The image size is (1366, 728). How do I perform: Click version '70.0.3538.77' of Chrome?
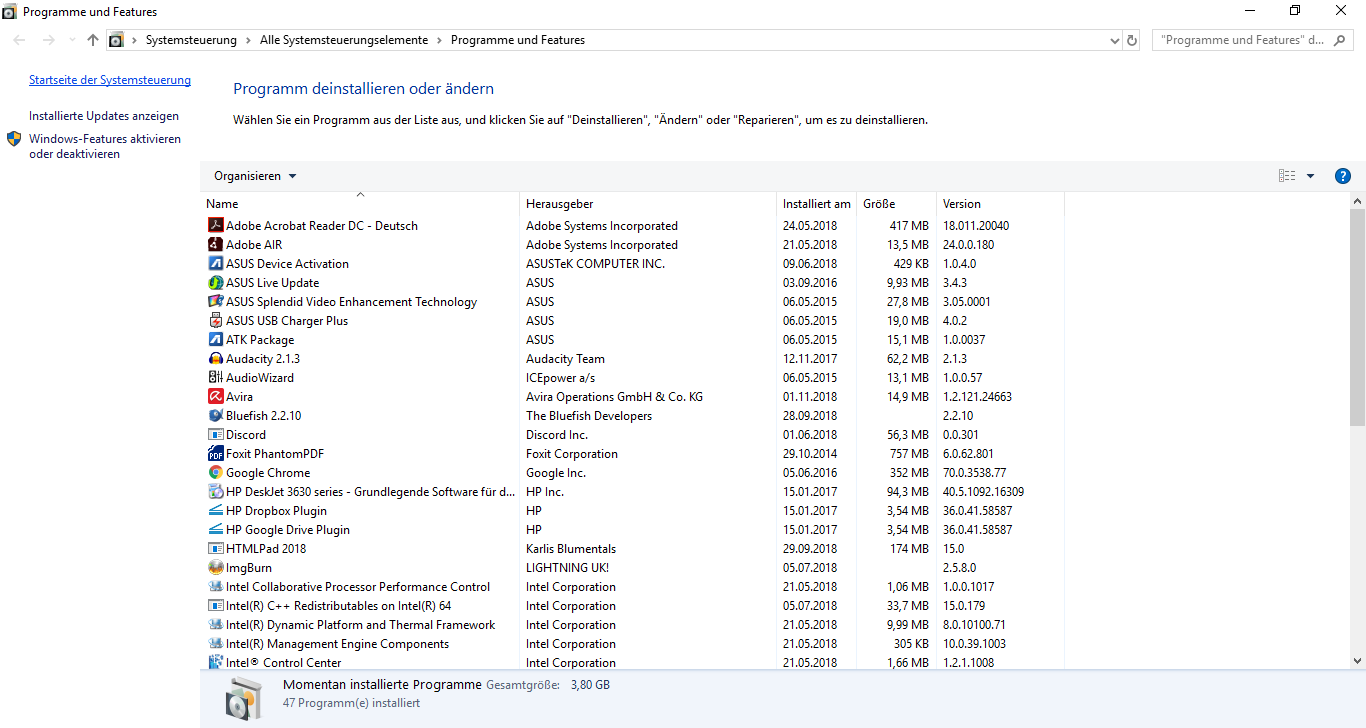coord(974,472)
